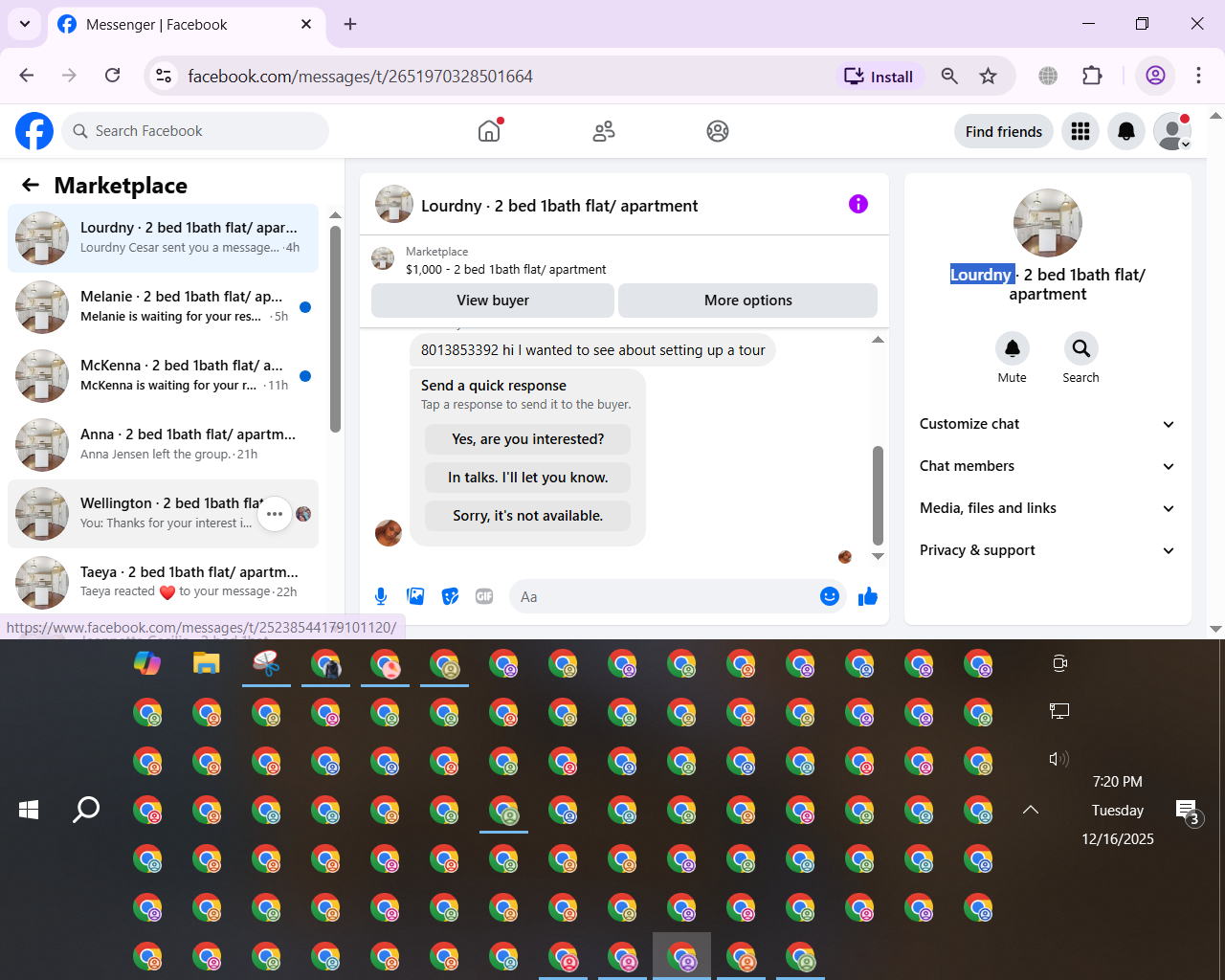Expand Media, files and links section

point(1047,508)
